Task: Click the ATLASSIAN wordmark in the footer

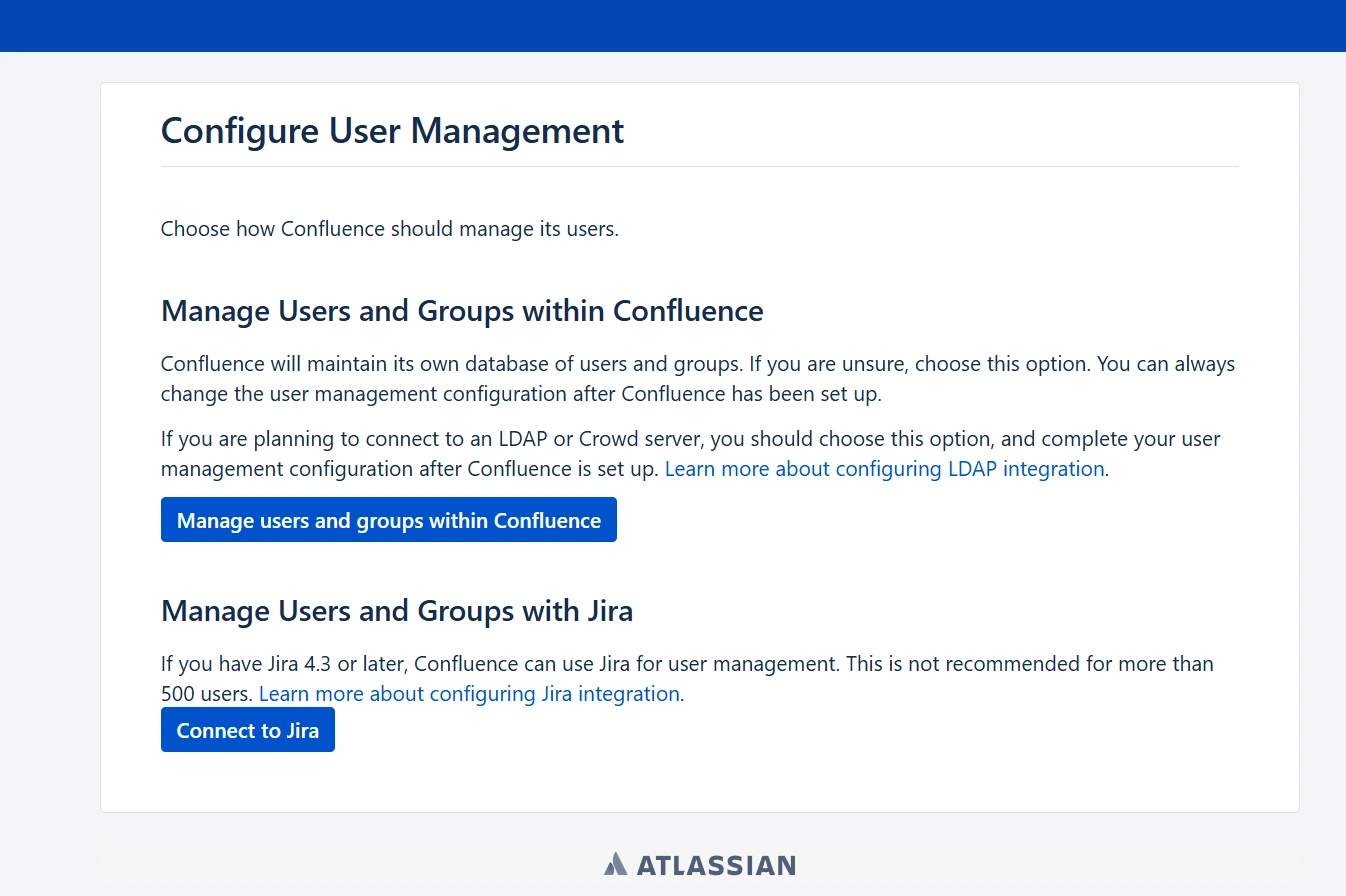Action: 716,865
